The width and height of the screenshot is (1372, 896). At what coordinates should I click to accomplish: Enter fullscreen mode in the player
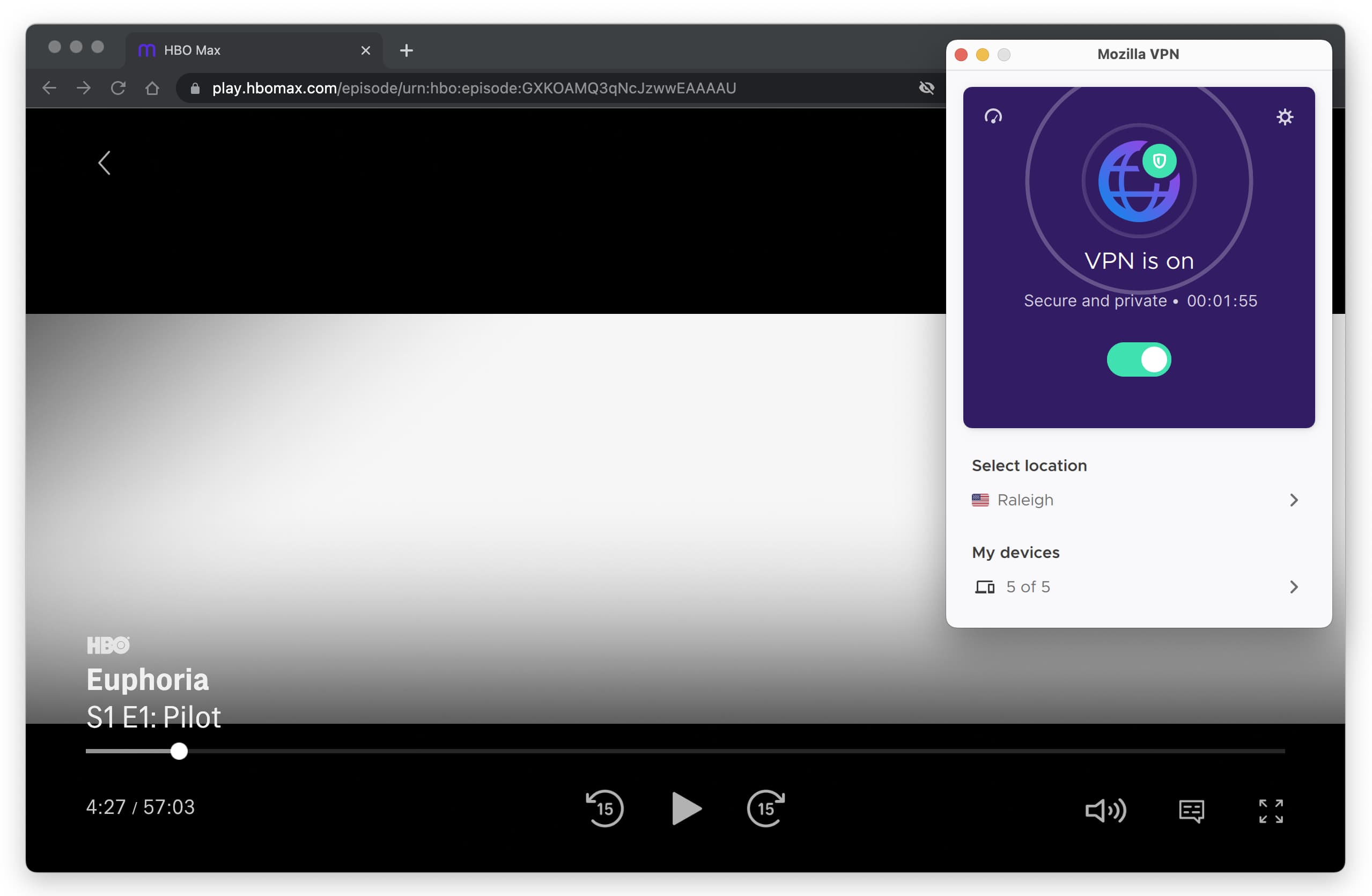click(1272, 811)
